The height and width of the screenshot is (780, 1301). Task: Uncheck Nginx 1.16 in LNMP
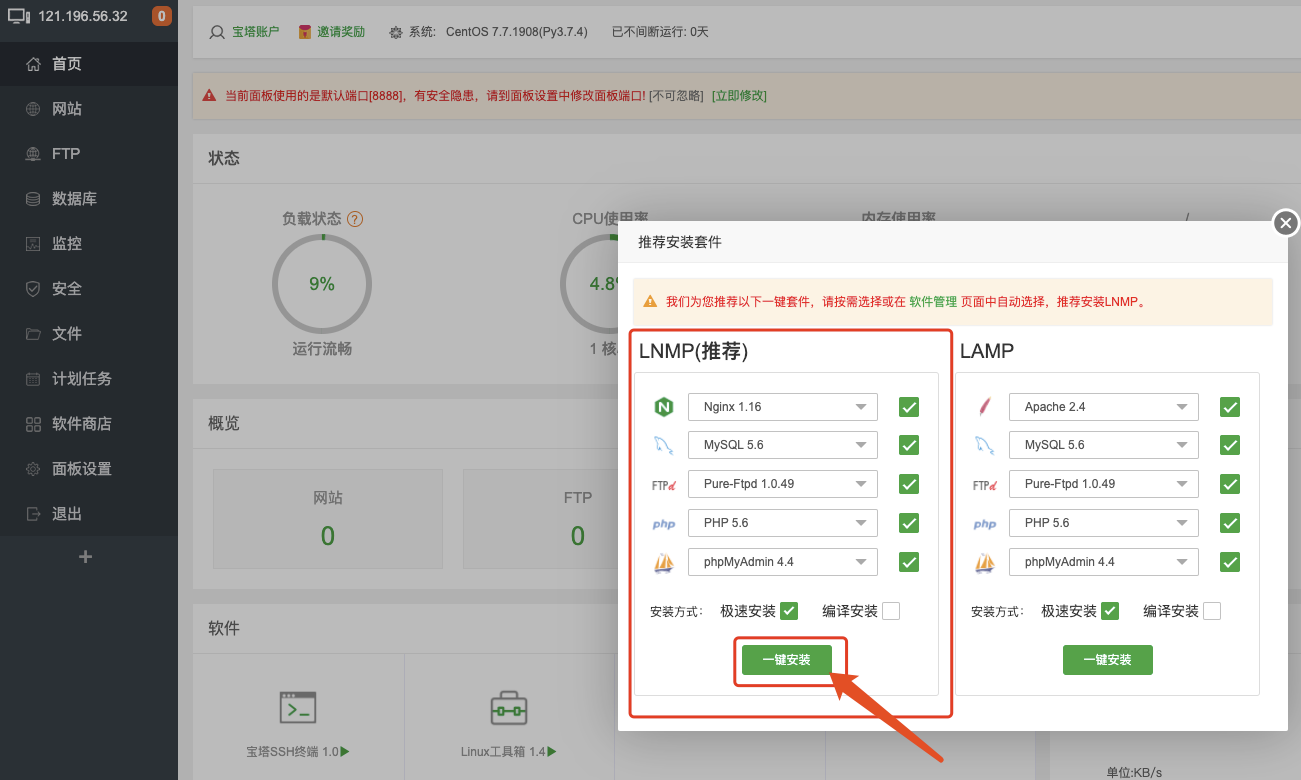point(909,407)
